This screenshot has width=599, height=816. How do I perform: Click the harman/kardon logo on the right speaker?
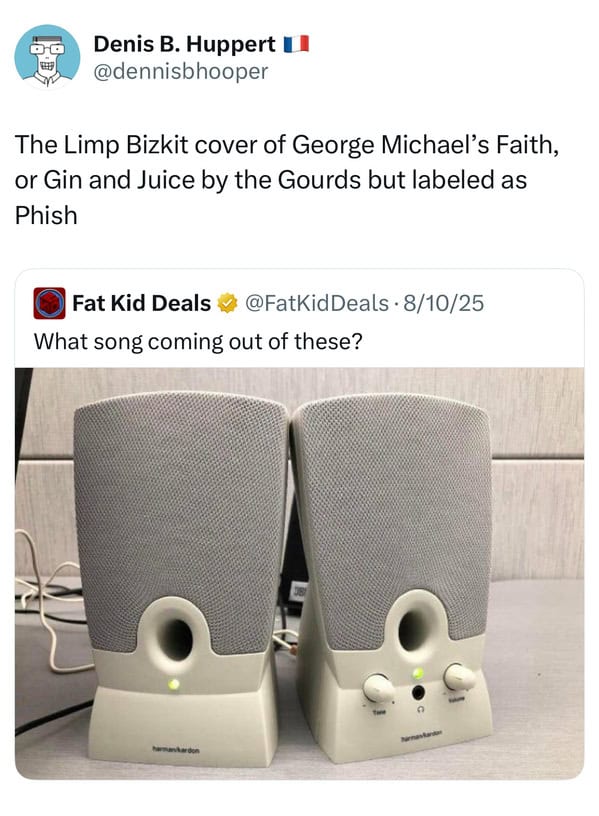[421, 734]
